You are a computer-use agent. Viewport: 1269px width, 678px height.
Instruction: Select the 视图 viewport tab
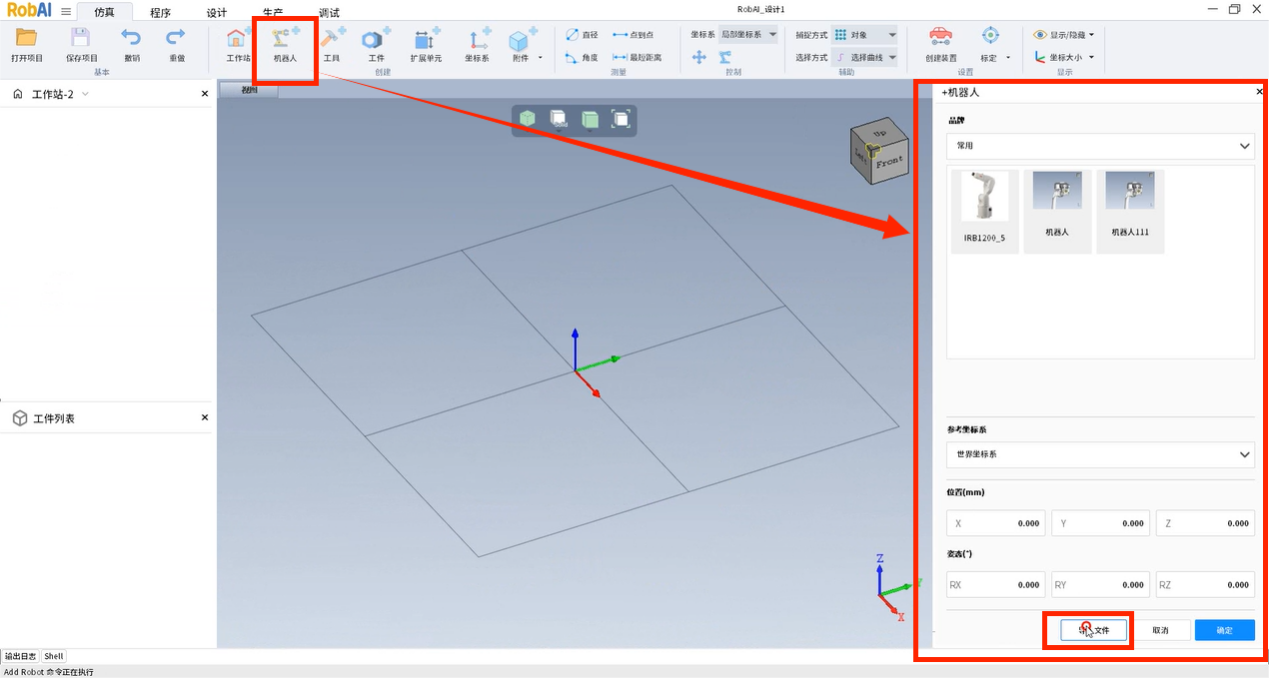[249, 90]
